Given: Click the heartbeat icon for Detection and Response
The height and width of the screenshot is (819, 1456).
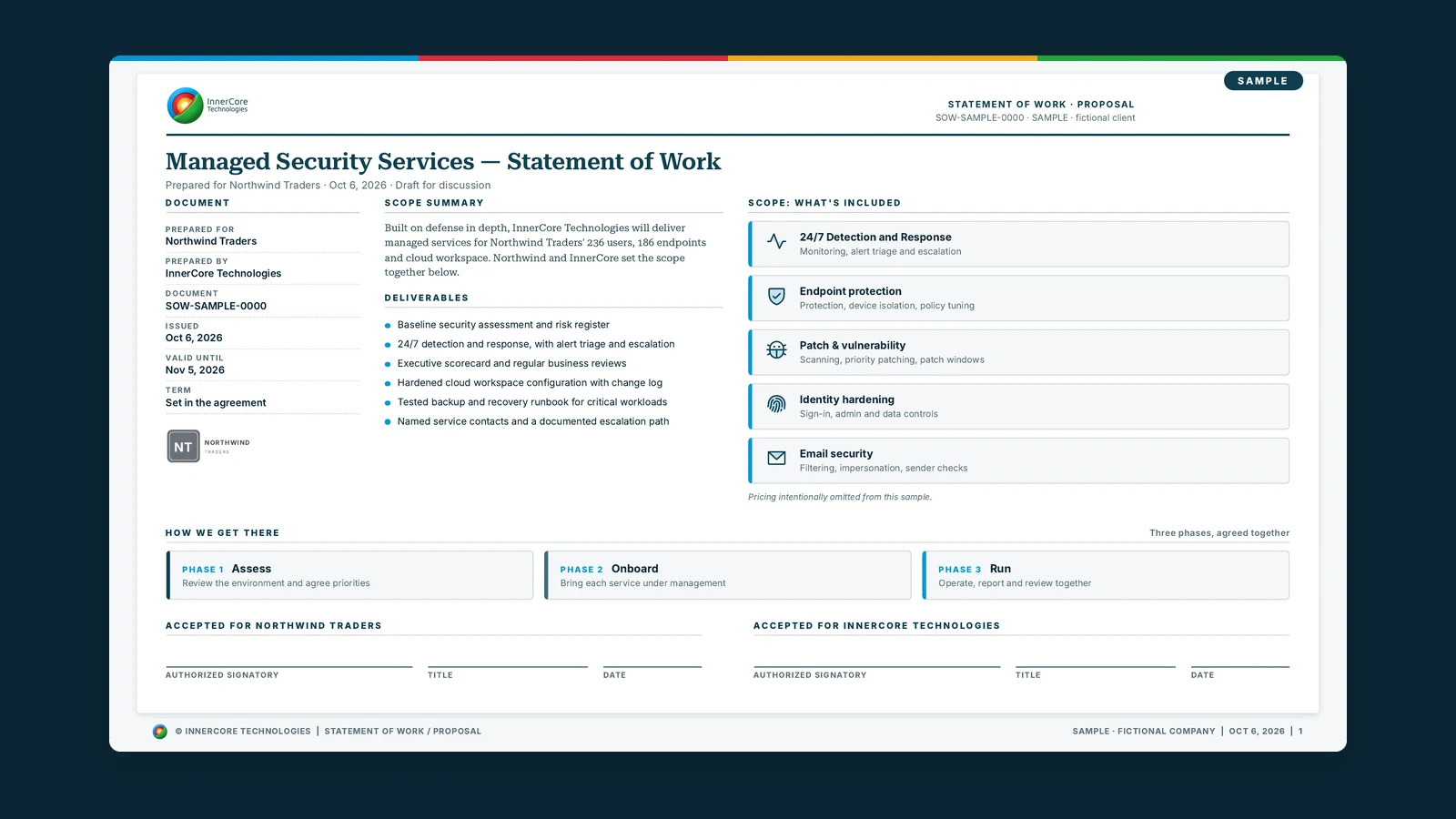Looking at the screenshot, I should 776,241.
